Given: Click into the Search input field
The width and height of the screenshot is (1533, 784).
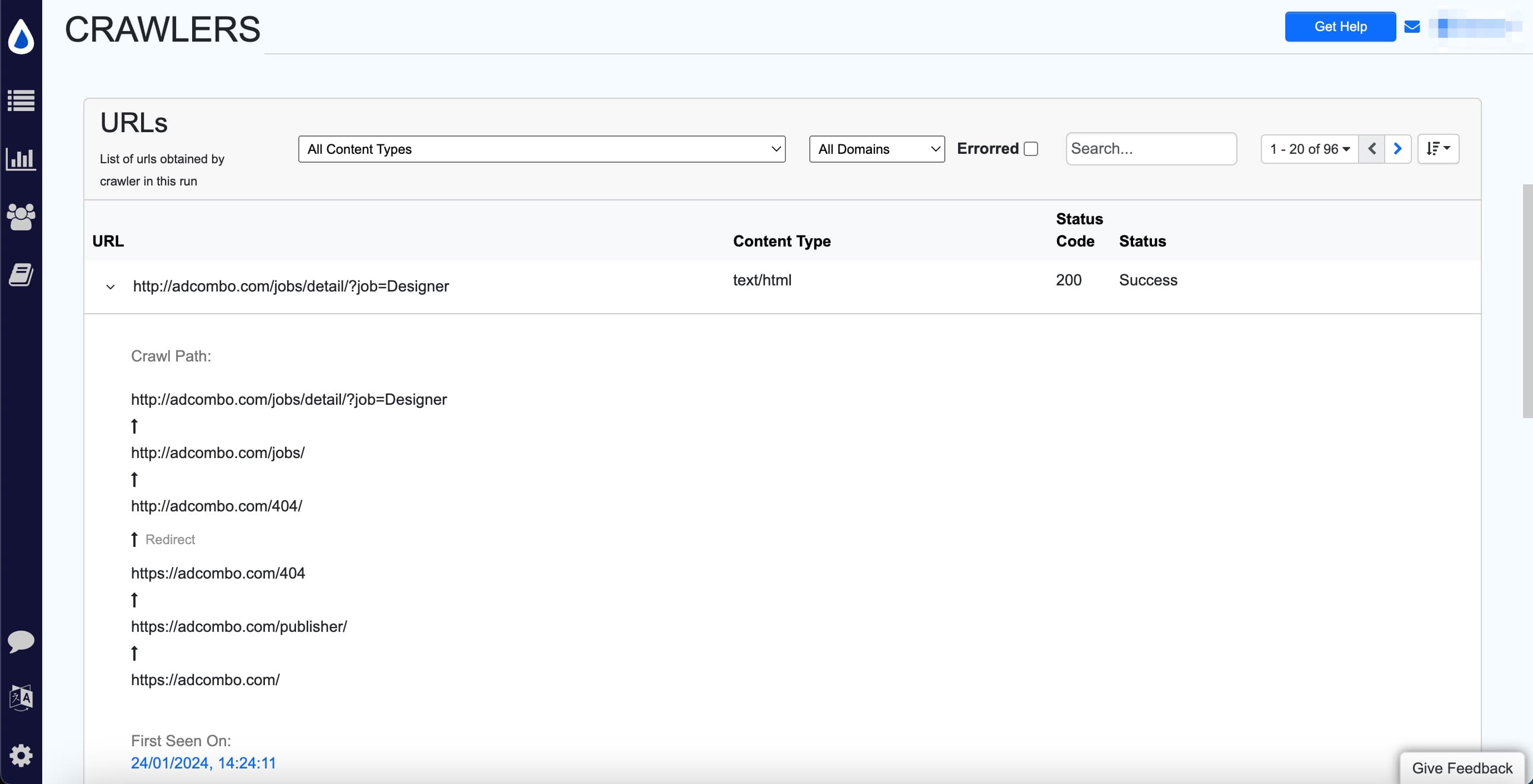Looking at the screenshot, I should click(x=1150, y=149).
